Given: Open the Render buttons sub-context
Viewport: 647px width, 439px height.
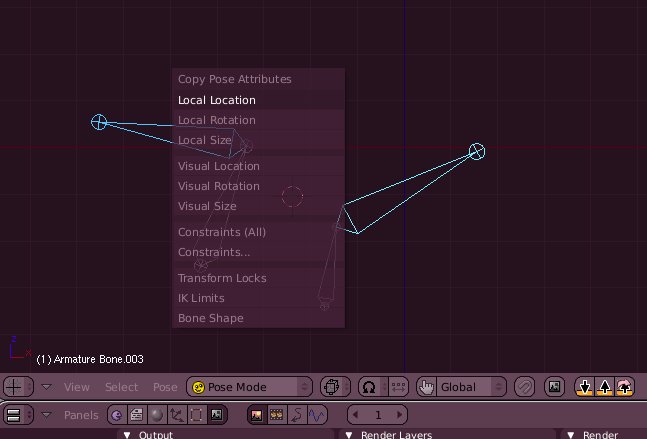Looking at the screenshot, I should [257, 415].
